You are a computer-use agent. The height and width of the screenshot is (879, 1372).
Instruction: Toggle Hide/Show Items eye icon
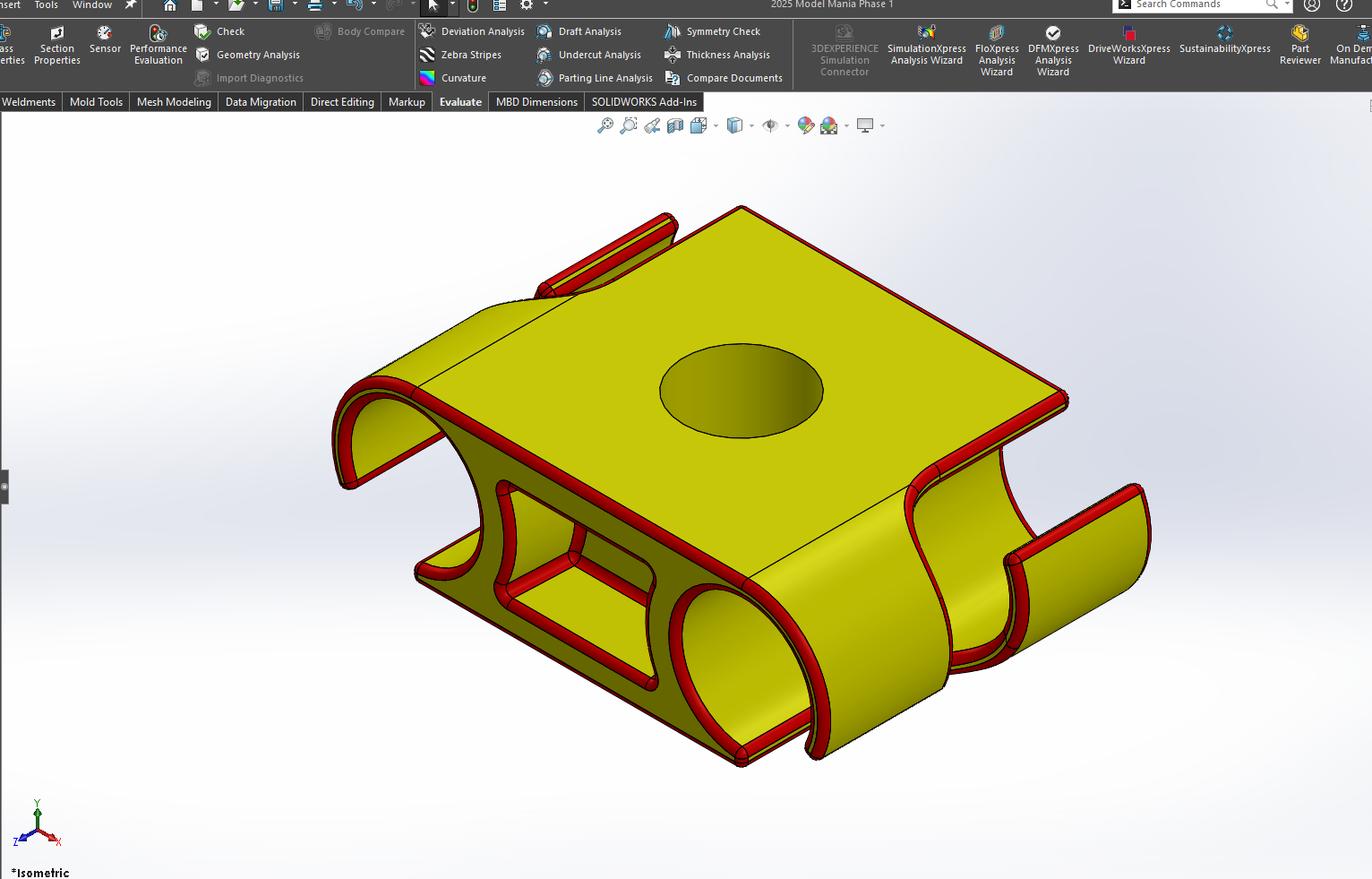pyautogui.click(x=770, y=125)
